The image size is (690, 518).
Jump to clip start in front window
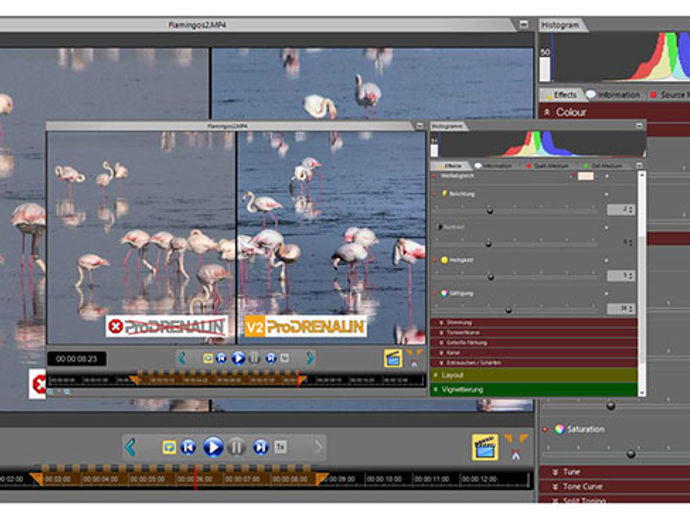221,358
